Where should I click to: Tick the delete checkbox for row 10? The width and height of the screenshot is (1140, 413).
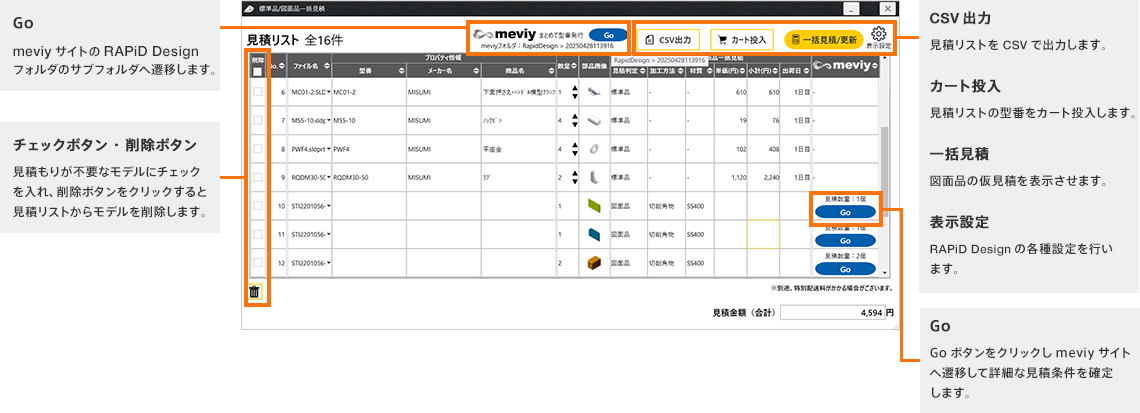pos(258,206)
